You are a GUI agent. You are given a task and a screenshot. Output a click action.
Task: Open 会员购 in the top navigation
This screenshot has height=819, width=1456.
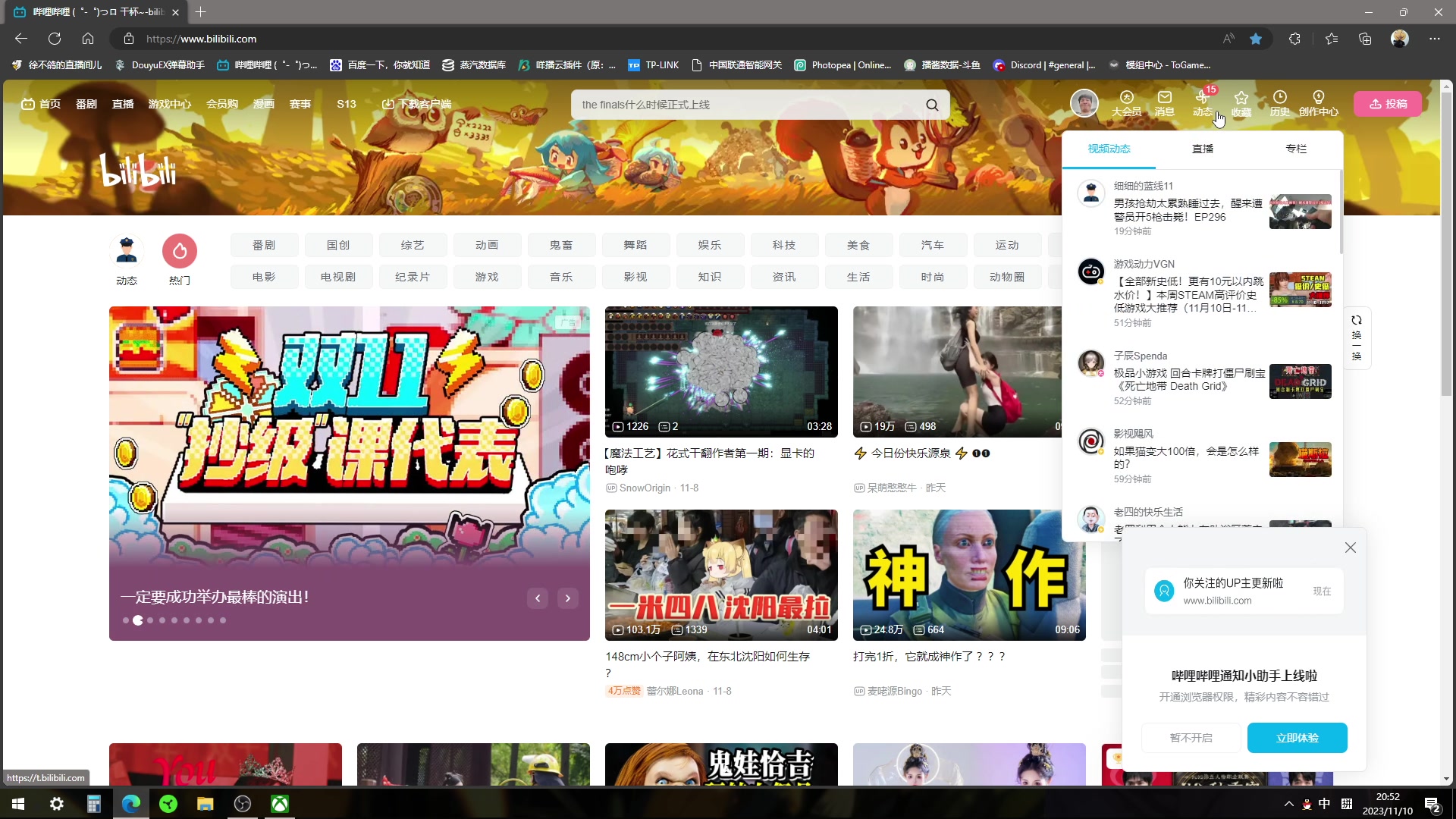(x=222, y=104)
